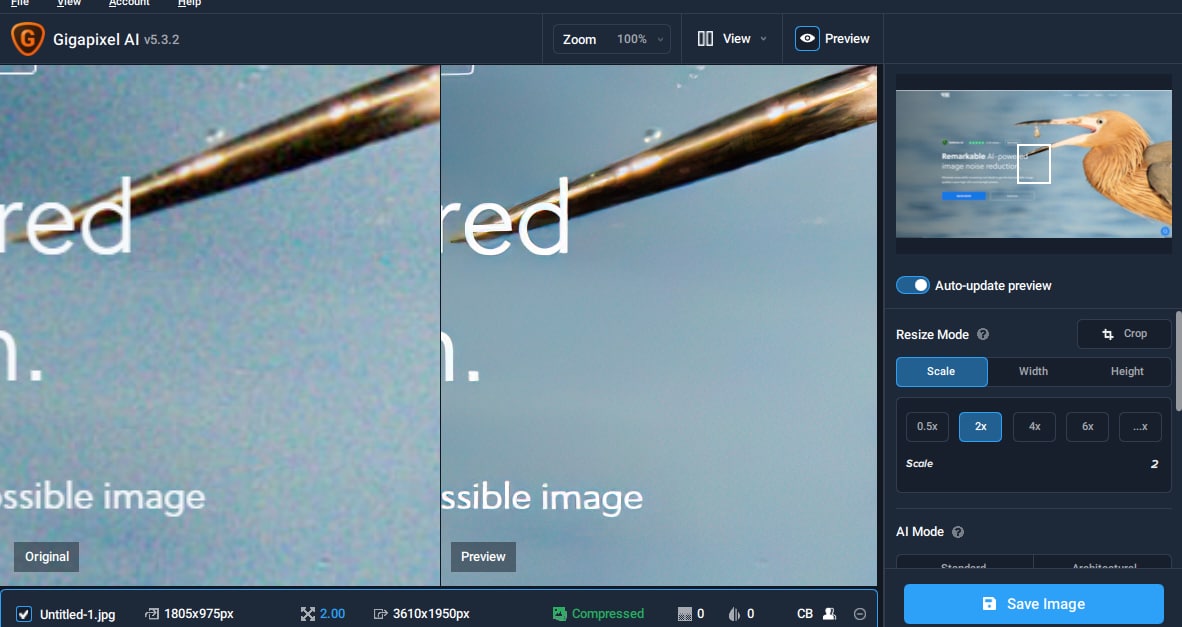Click the scale factor icon beside 2.00
1182x627 pixels.
(x=307, y=614)
